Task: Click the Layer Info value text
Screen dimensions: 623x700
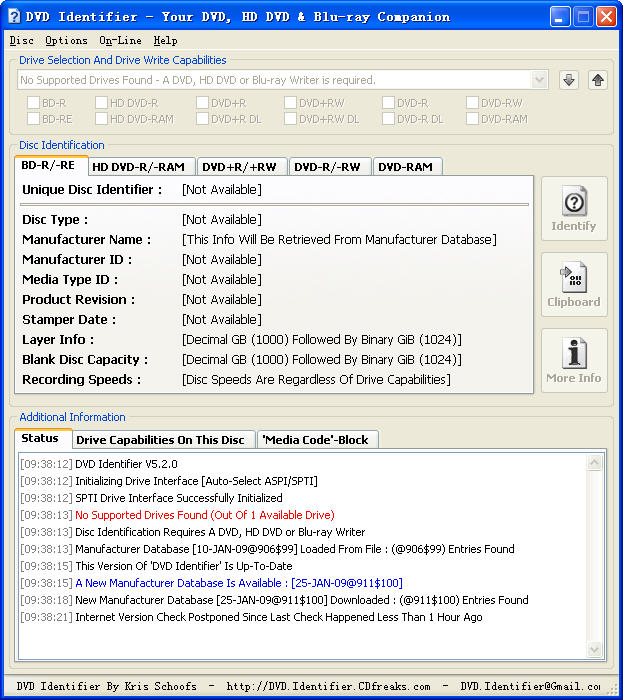Action: click(322, 340)
